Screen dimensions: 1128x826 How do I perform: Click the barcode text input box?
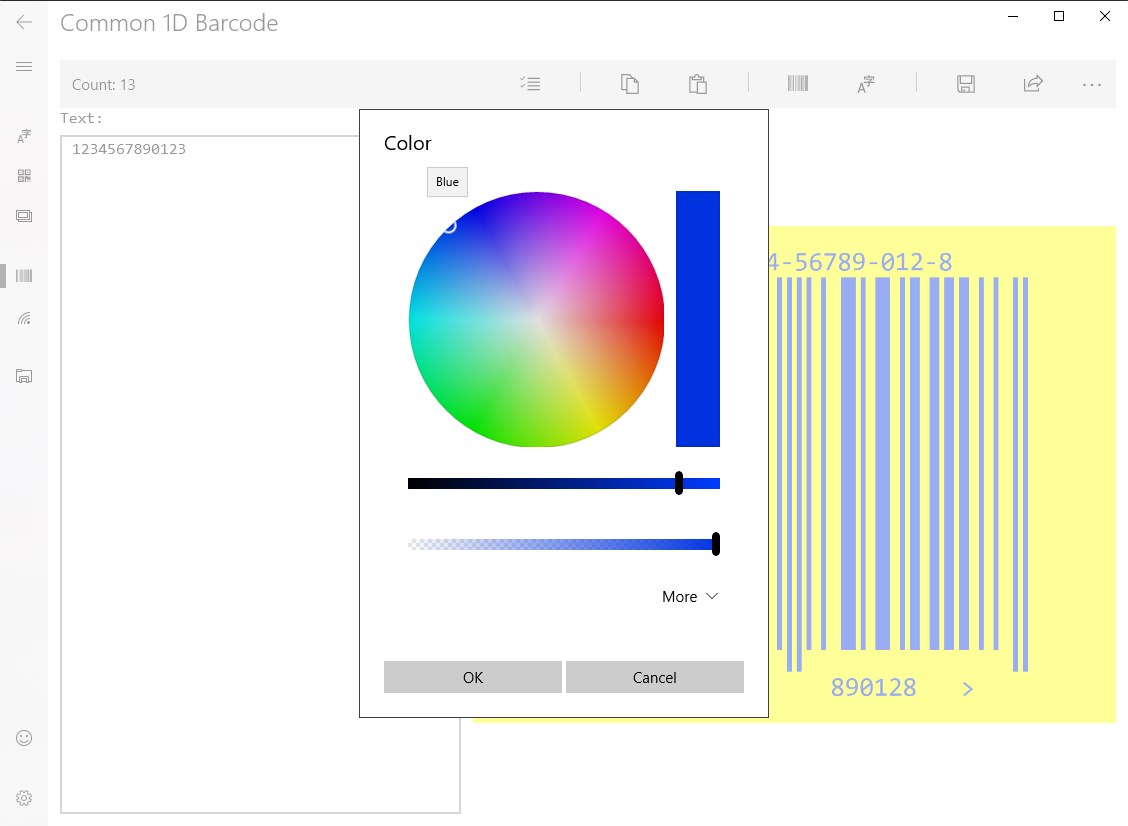click(x=260, y=474)
